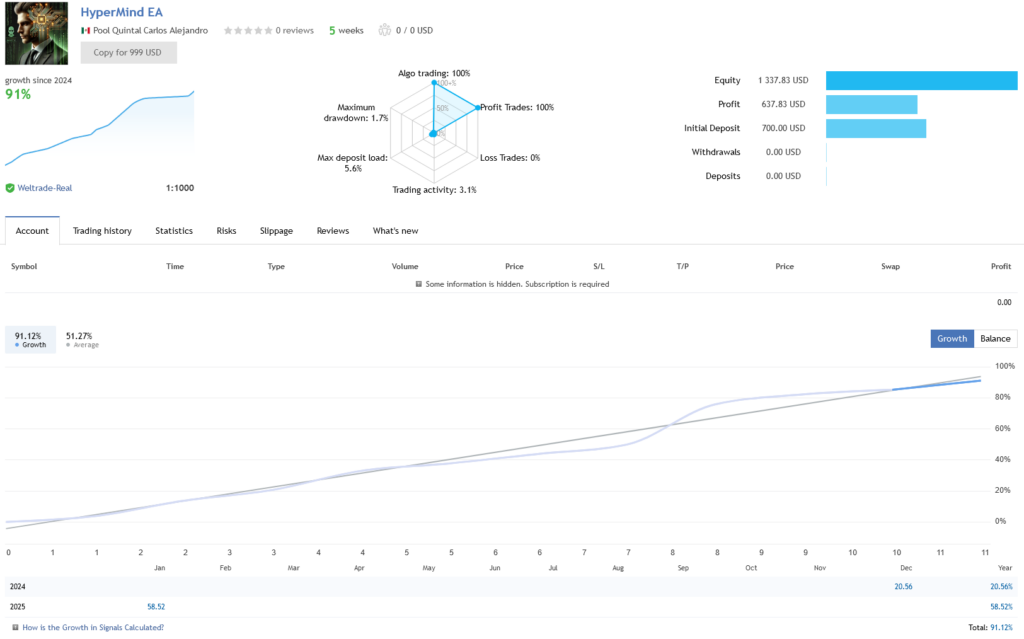Click the 2025 Jan value 58.52
Image resolution: width=1024 pixels, height=639 pixels.
[x=156, y=607]
